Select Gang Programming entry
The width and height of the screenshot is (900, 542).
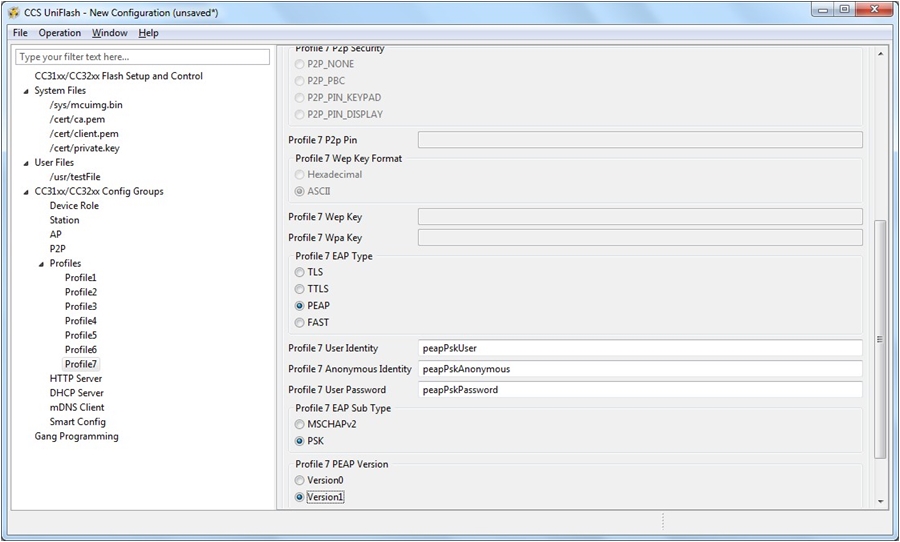(x=76, y=436)
